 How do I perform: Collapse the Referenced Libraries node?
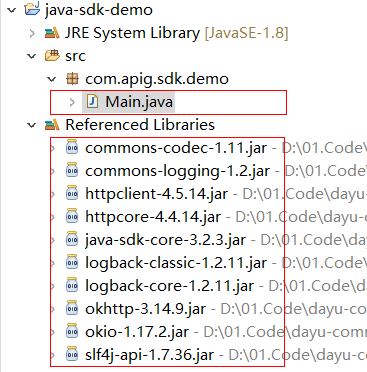click(32, 125)
